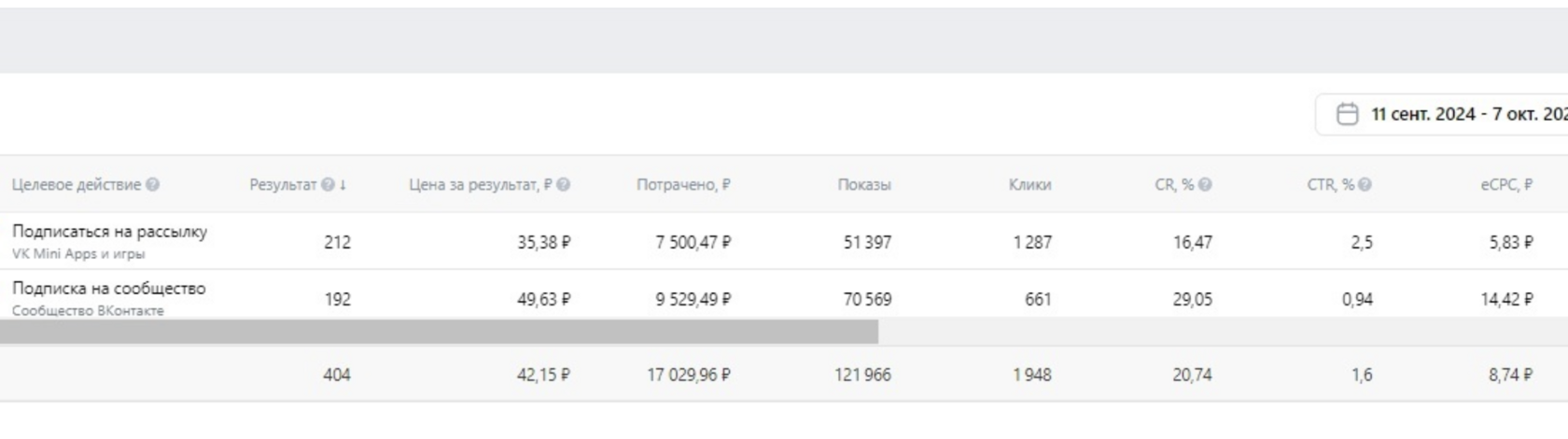
Task: Open the help icon beside CR, %
Action: (x=1205, y=185)
